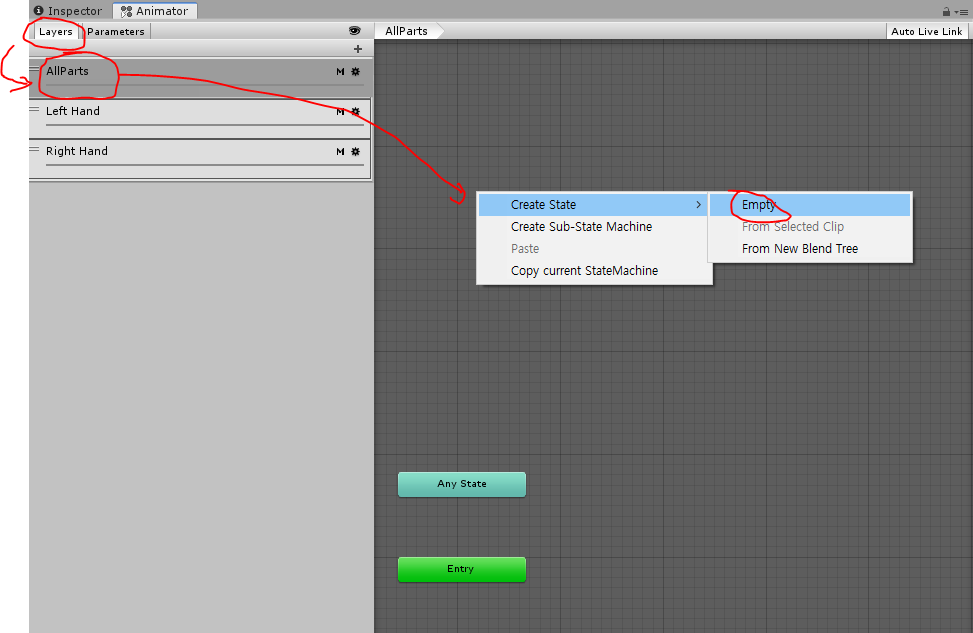This screenshot has height=633, width=973.
Task: Switch to the Animator tab
Action: pyautogui.click(x=155, y=11)
